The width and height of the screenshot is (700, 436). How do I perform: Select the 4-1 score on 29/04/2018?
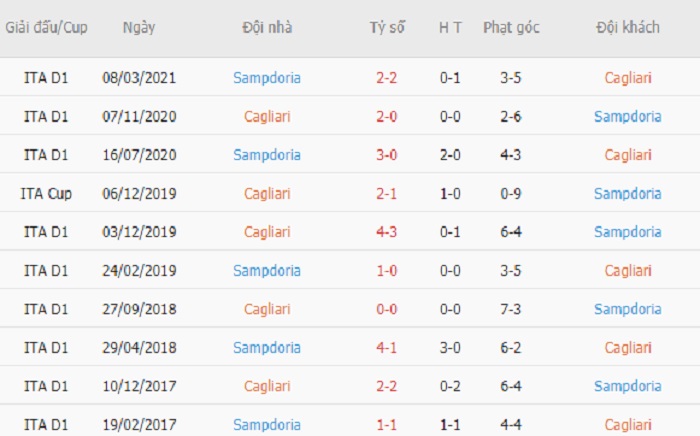coord(386,348)
